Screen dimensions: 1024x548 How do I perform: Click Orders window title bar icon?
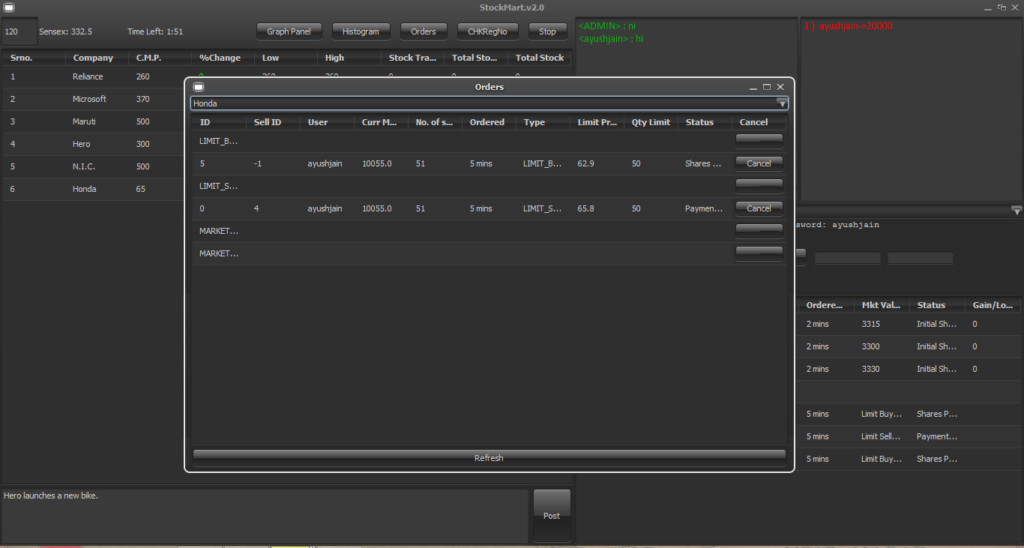(199, 87)
